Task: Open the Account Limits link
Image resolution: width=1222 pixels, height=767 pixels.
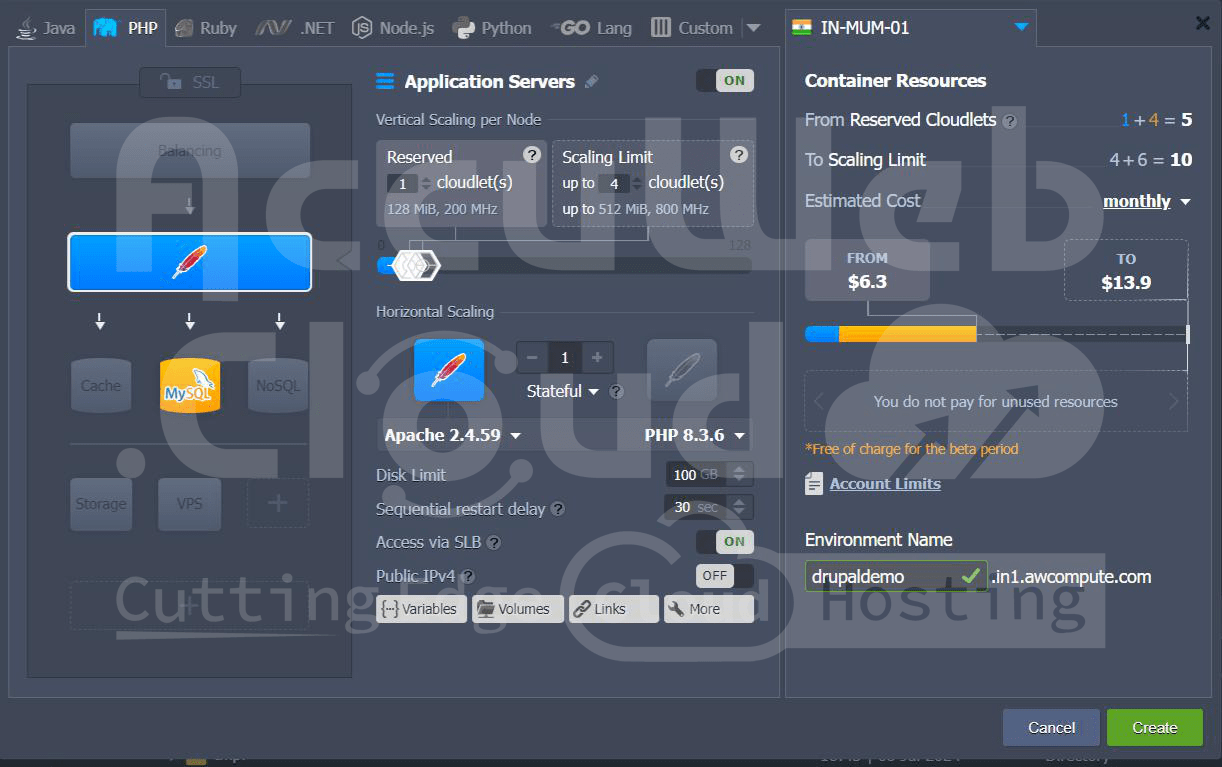Action: pyautogui.click(x=884, y=484)
